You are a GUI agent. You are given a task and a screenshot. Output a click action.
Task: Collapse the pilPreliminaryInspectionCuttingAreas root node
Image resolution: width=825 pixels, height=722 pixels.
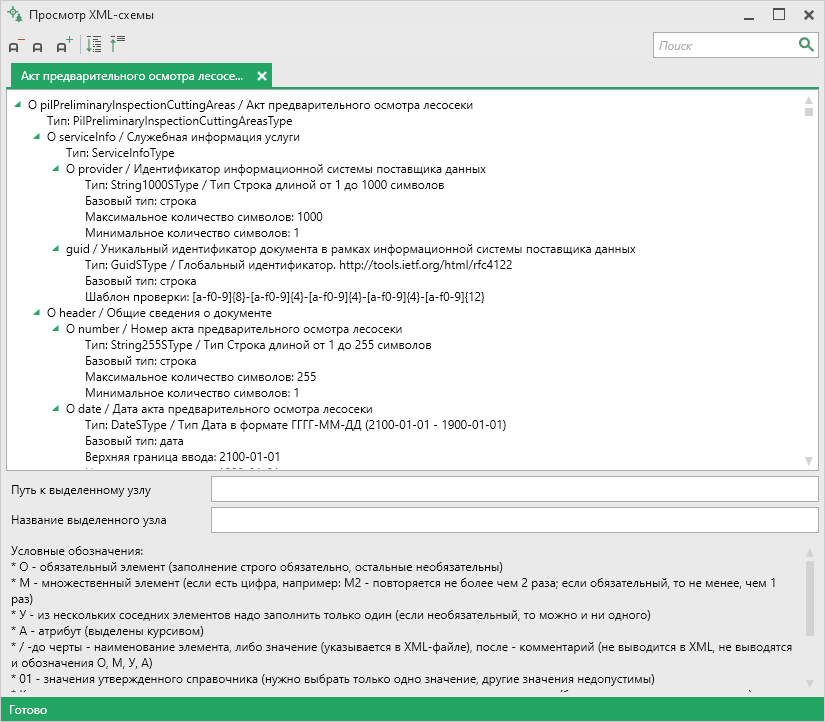pyautogui.click(x=17, y=105)
